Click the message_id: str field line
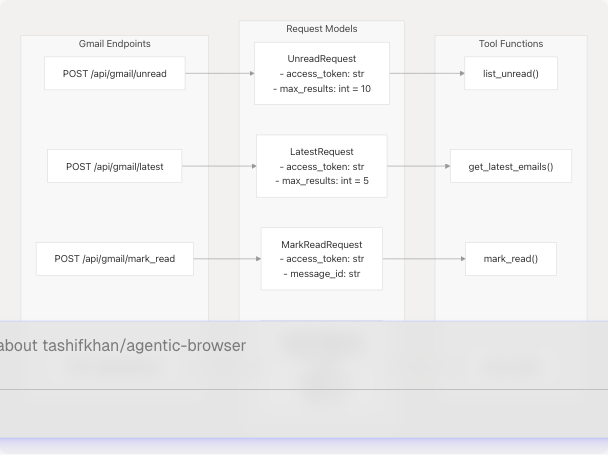 tap(321, 273)
